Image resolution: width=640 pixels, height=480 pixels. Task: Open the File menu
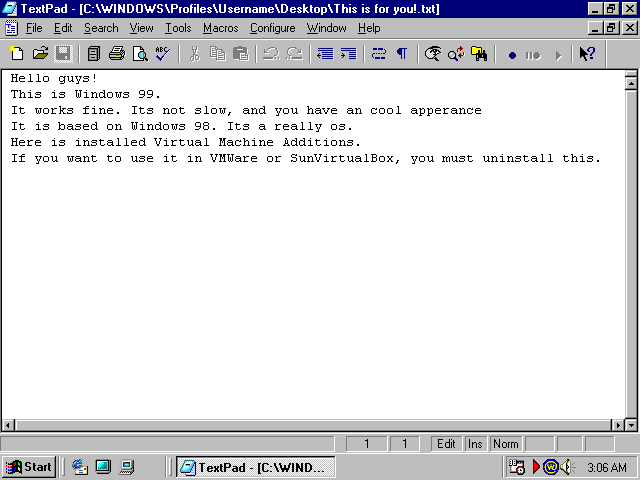pyautogui.click(x=34, y=28)
